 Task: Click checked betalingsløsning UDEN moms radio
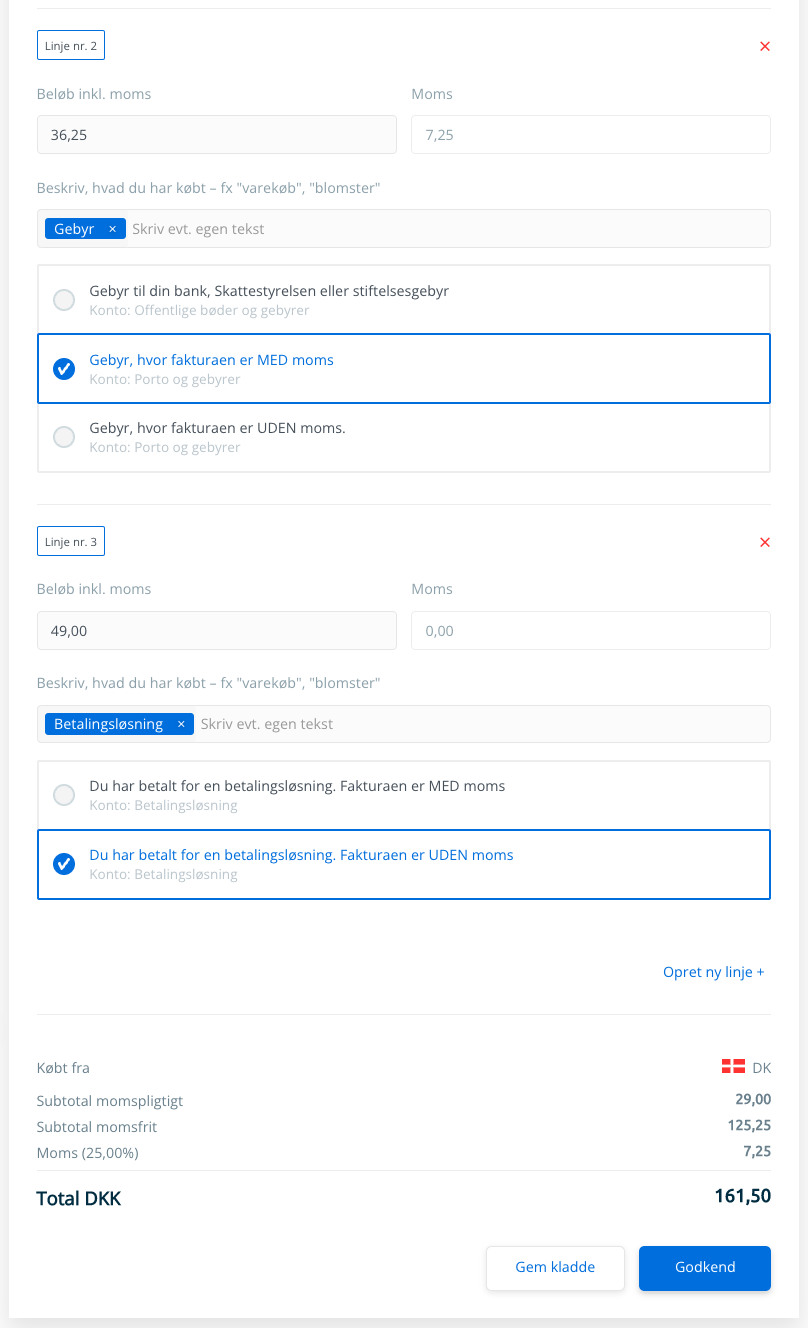pos(64,863)
